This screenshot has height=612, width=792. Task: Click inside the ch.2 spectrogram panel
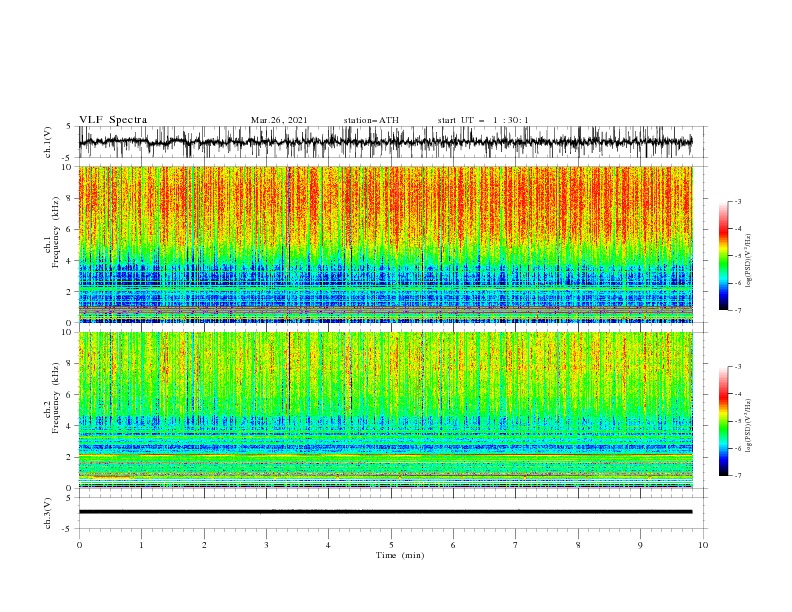tap(385, 410)
